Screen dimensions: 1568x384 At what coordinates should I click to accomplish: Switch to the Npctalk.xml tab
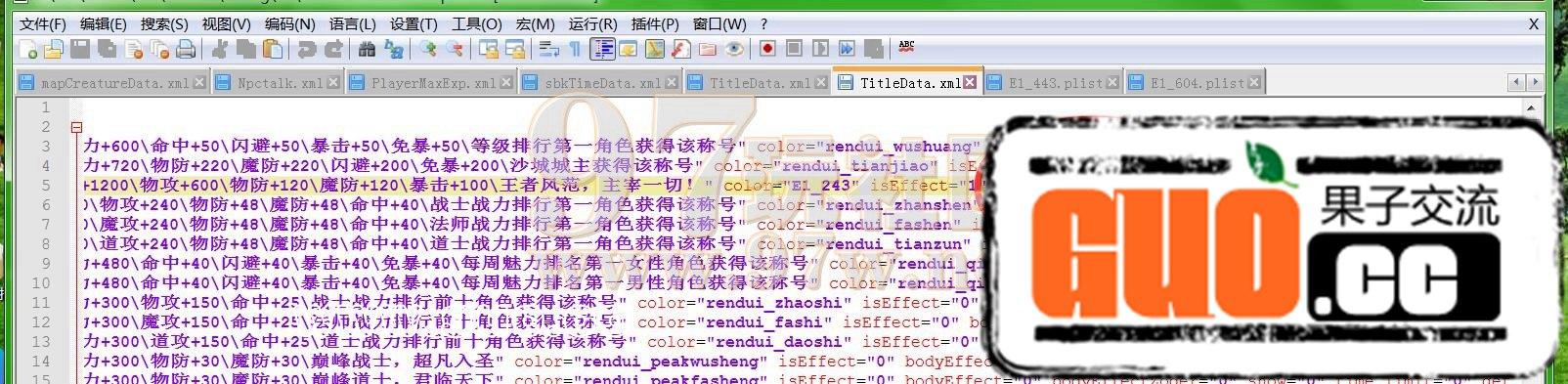click(279, 83)
